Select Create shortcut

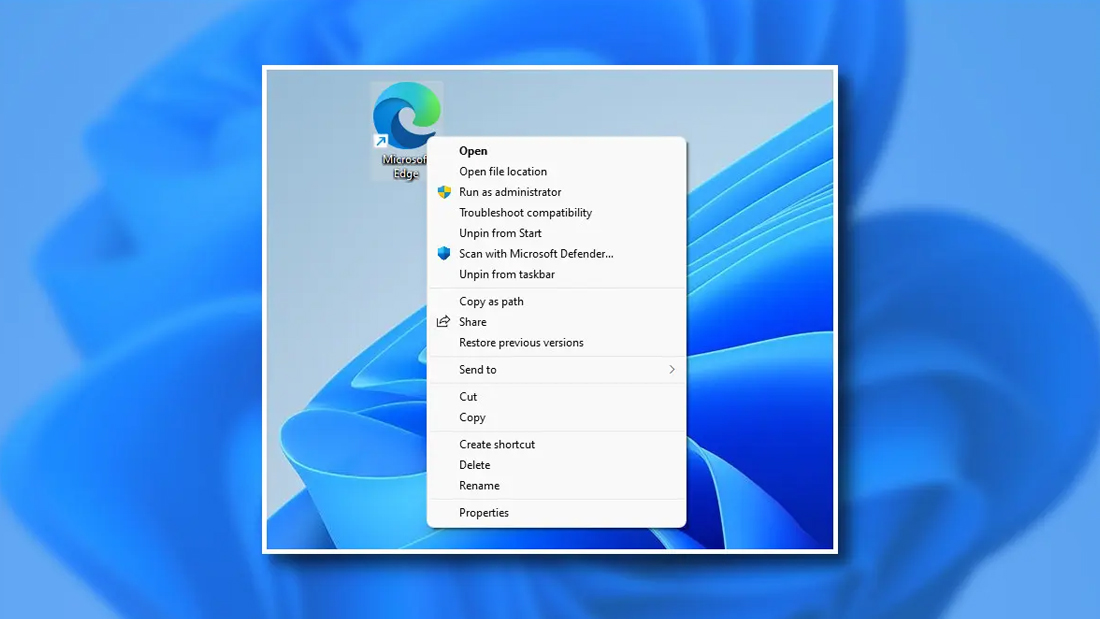[556, 444]
